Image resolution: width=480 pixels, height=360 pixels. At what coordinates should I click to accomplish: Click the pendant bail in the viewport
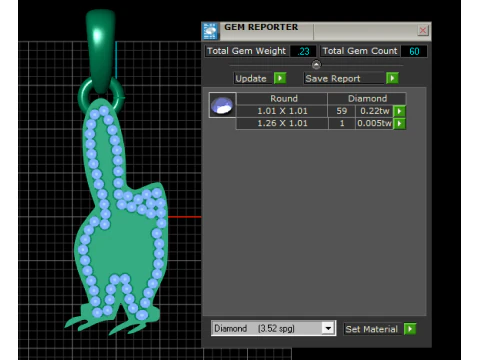coord(100,50)
